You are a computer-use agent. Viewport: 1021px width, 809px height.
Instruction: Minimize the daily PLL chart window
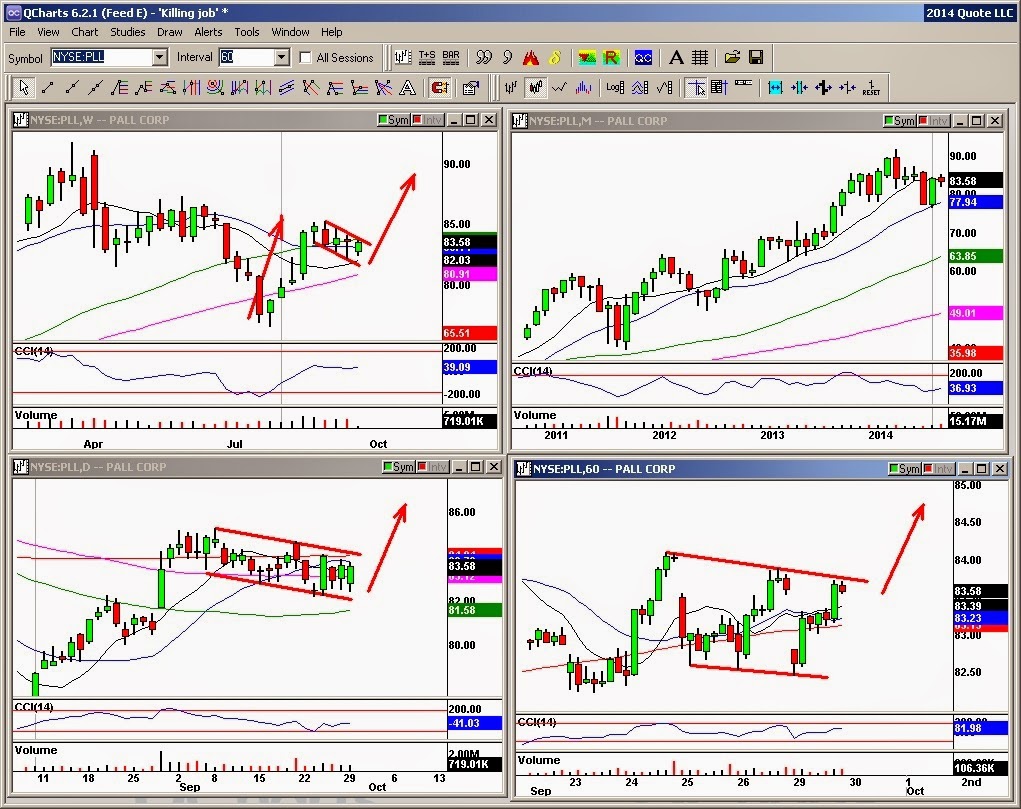click(459, 466)
